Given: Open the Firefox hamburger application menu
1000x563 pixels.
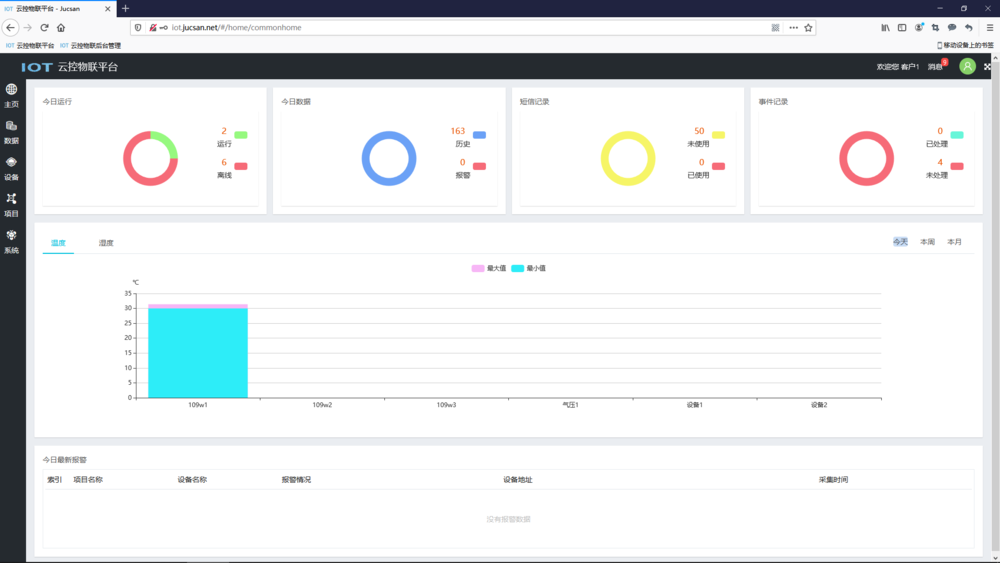Looking at the screenshot, I should pyautogui.click(x=989, y=28).
